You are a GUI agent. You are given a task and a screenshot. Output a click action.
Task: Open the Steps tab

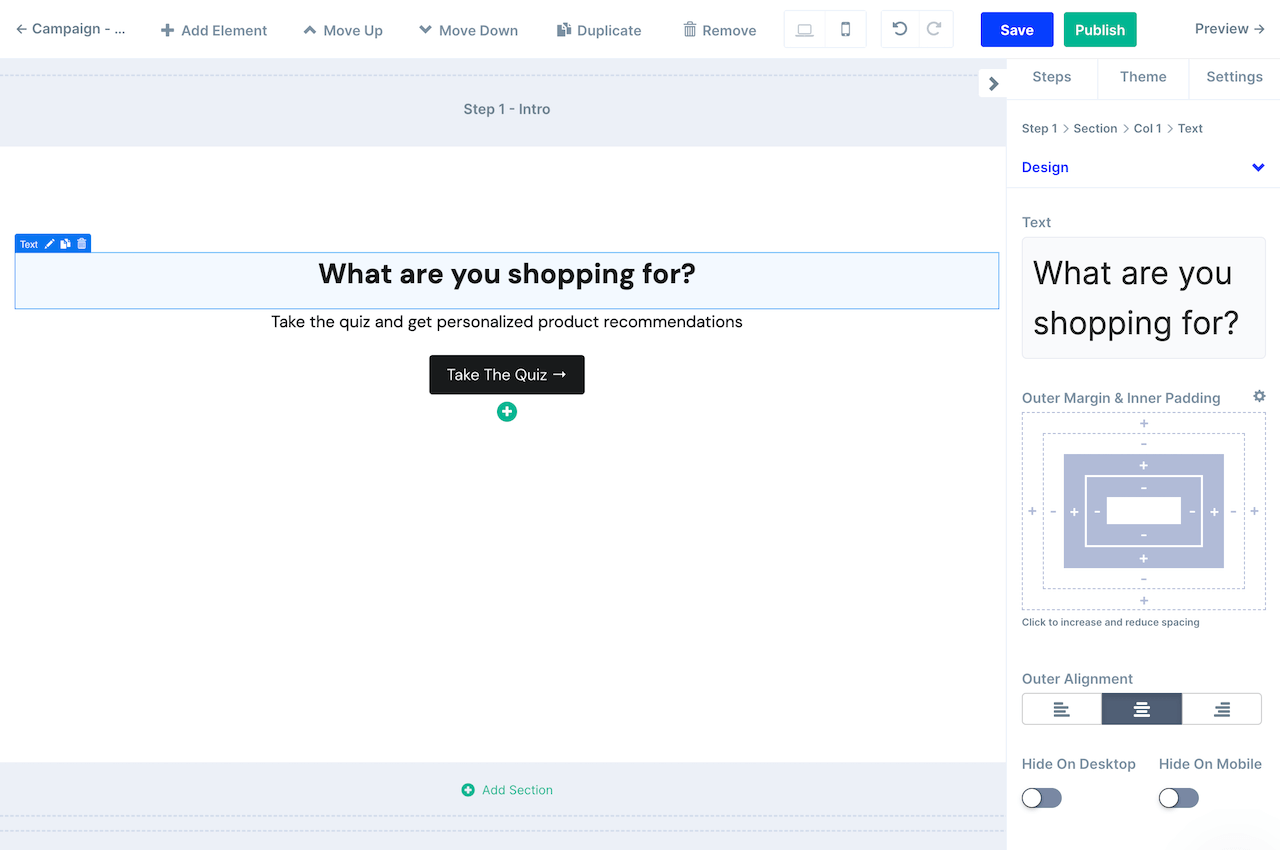(1052, 77)
